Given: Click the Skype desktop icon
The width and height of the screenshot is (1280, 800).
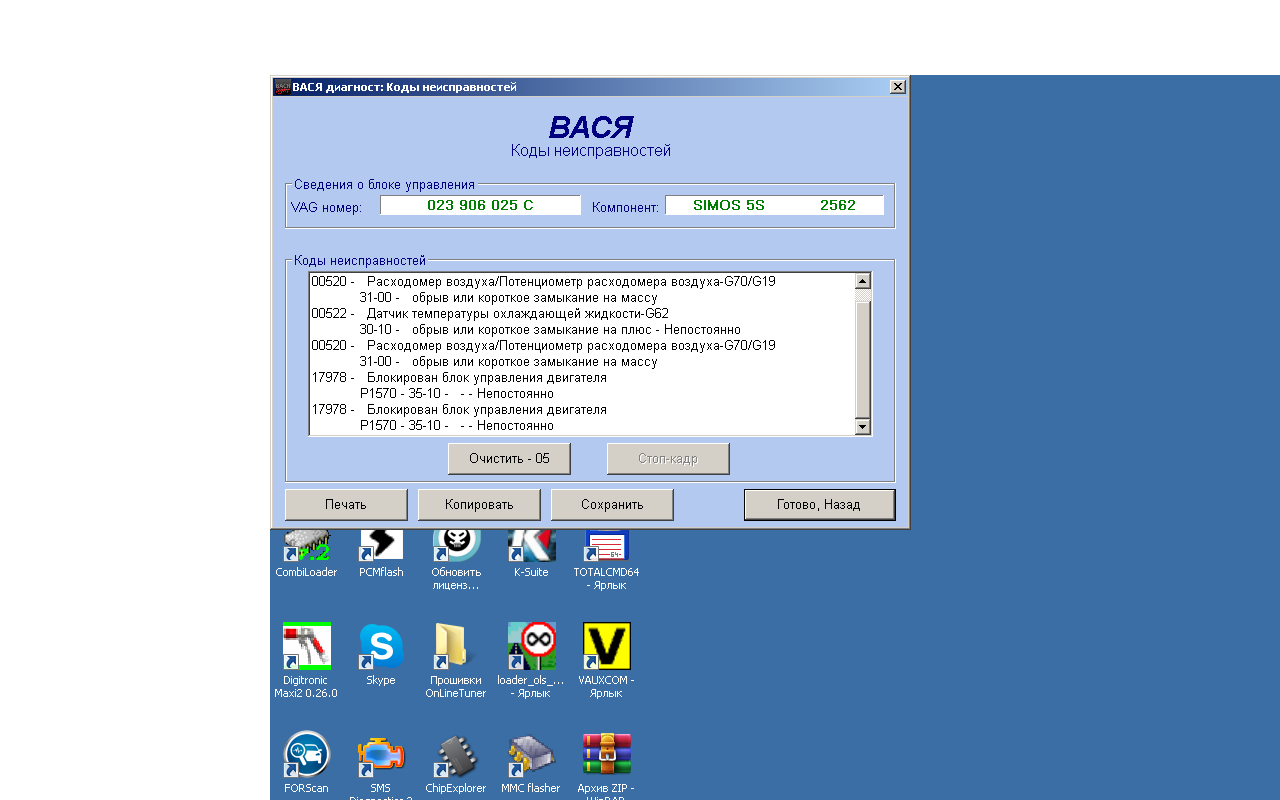Looking at the screenshot, I should (381, 648).
